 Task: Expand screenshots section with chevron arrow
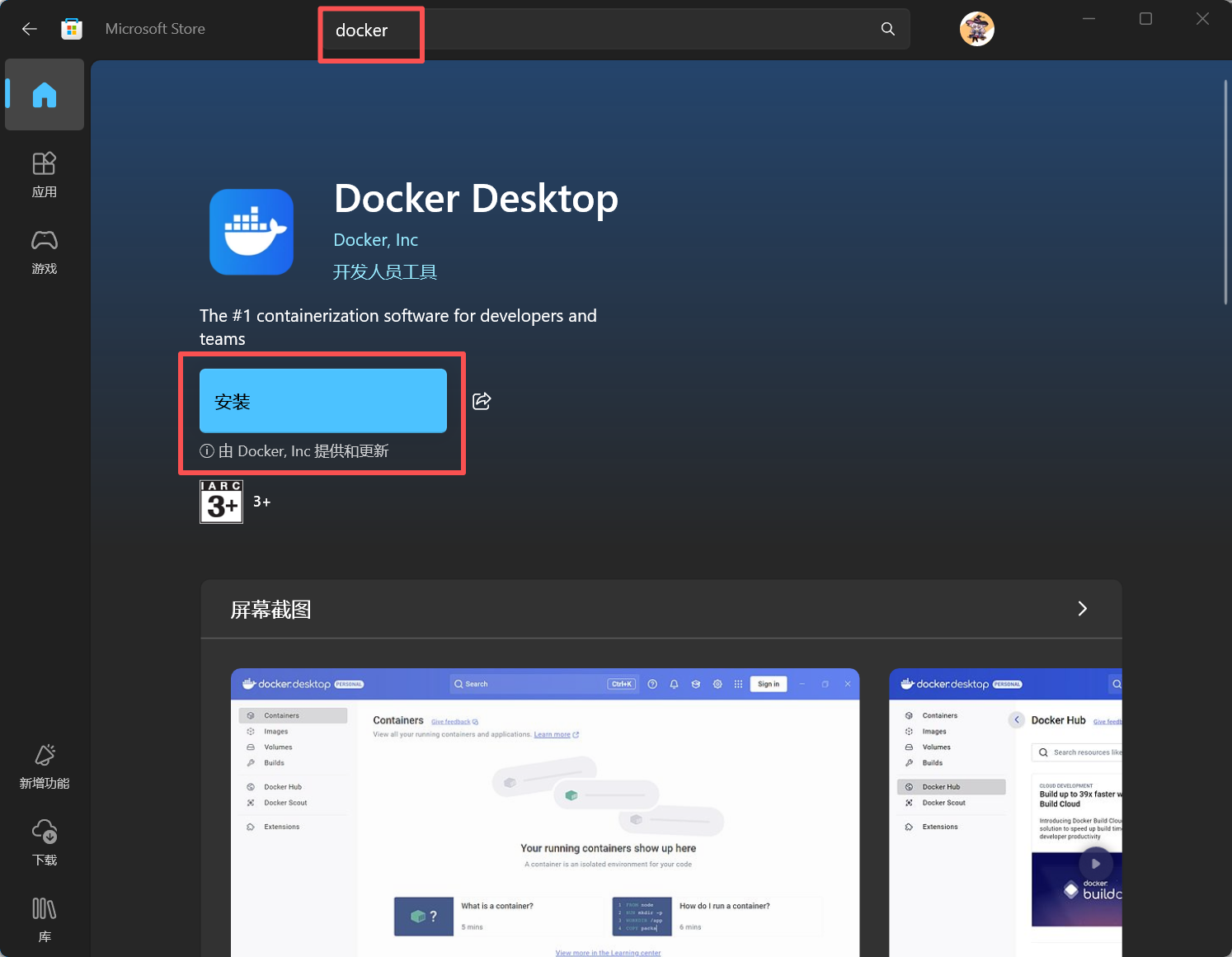pos(1082,609)
